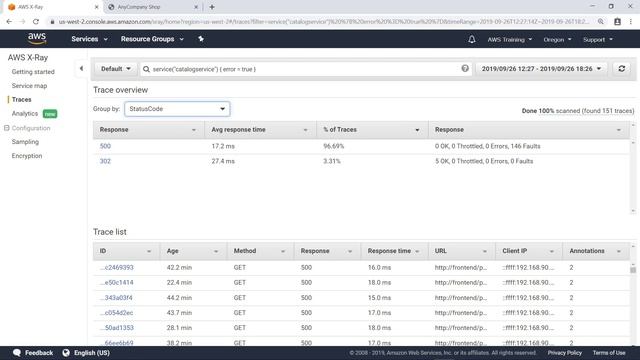Click the browser back arrow
640x360 pixels.
[9, 22]
